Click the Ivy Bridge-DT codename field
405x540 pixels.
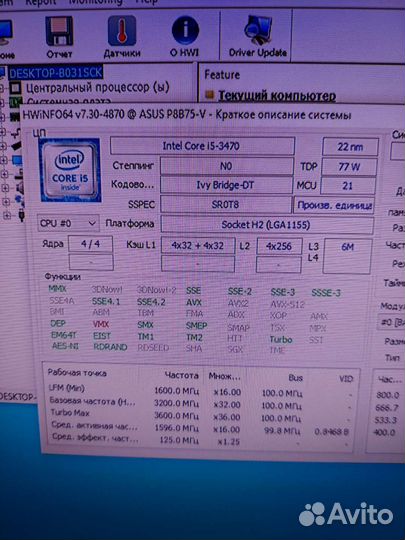pos(226,185)
